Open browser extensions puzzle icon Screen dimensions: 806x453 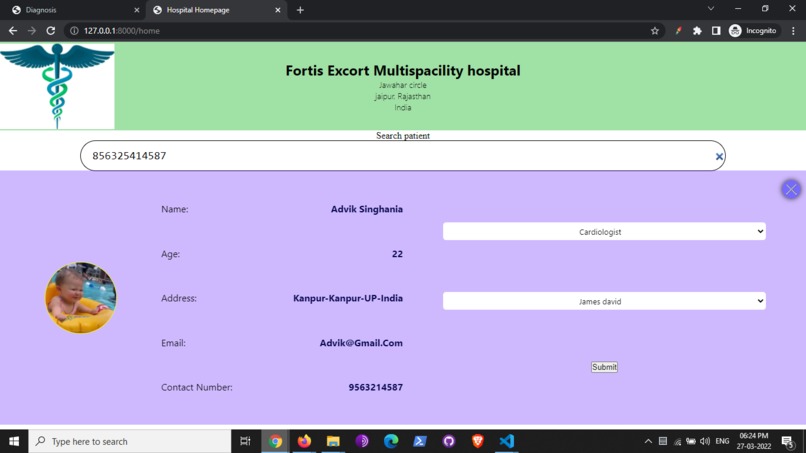pyautogui.click(x=697, y=31)
